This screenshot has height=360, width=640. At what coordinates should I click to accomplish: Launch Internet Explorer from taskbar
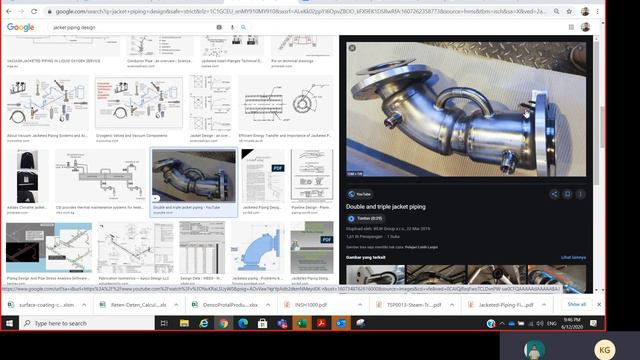pyautogui.click(x=204, y=323)
